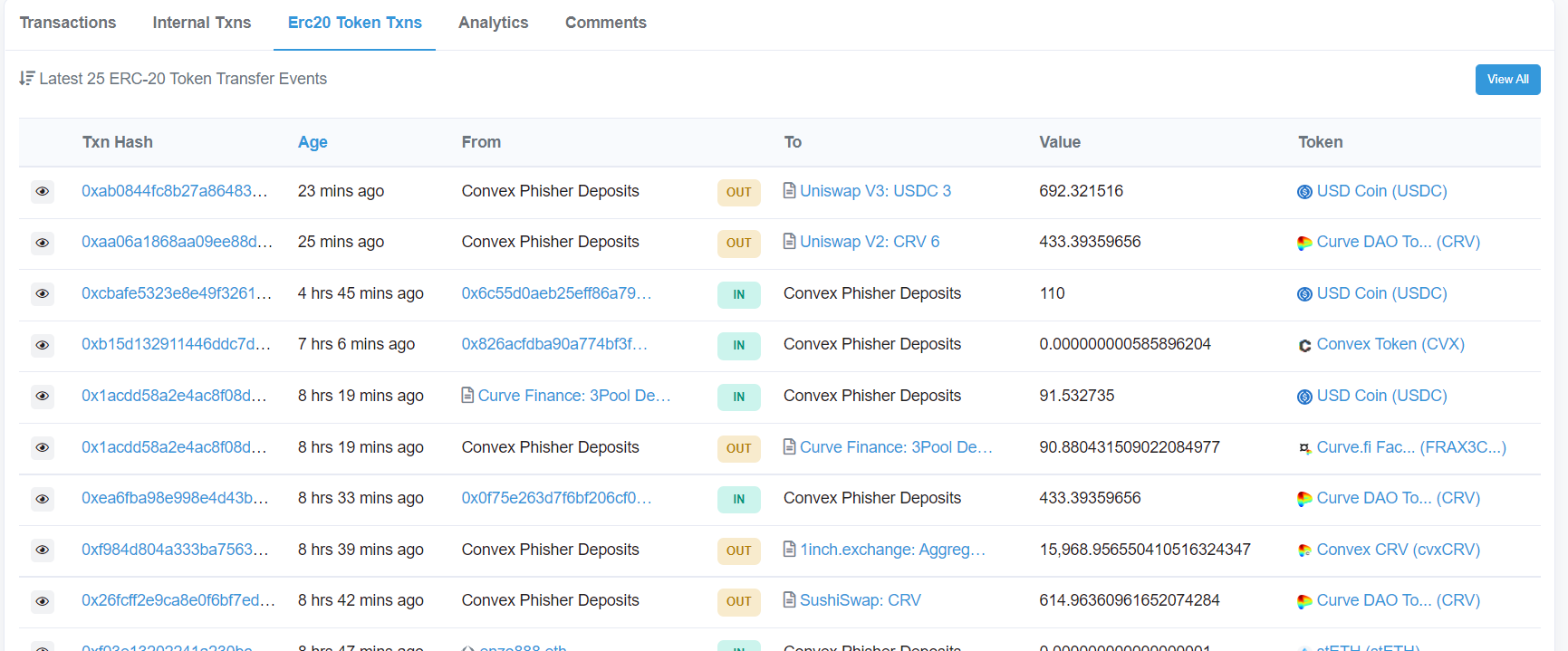Click contract icon beside To Curve Finance 3Pool
Viewport: 1568px width, 651px height.
point(790,447)
